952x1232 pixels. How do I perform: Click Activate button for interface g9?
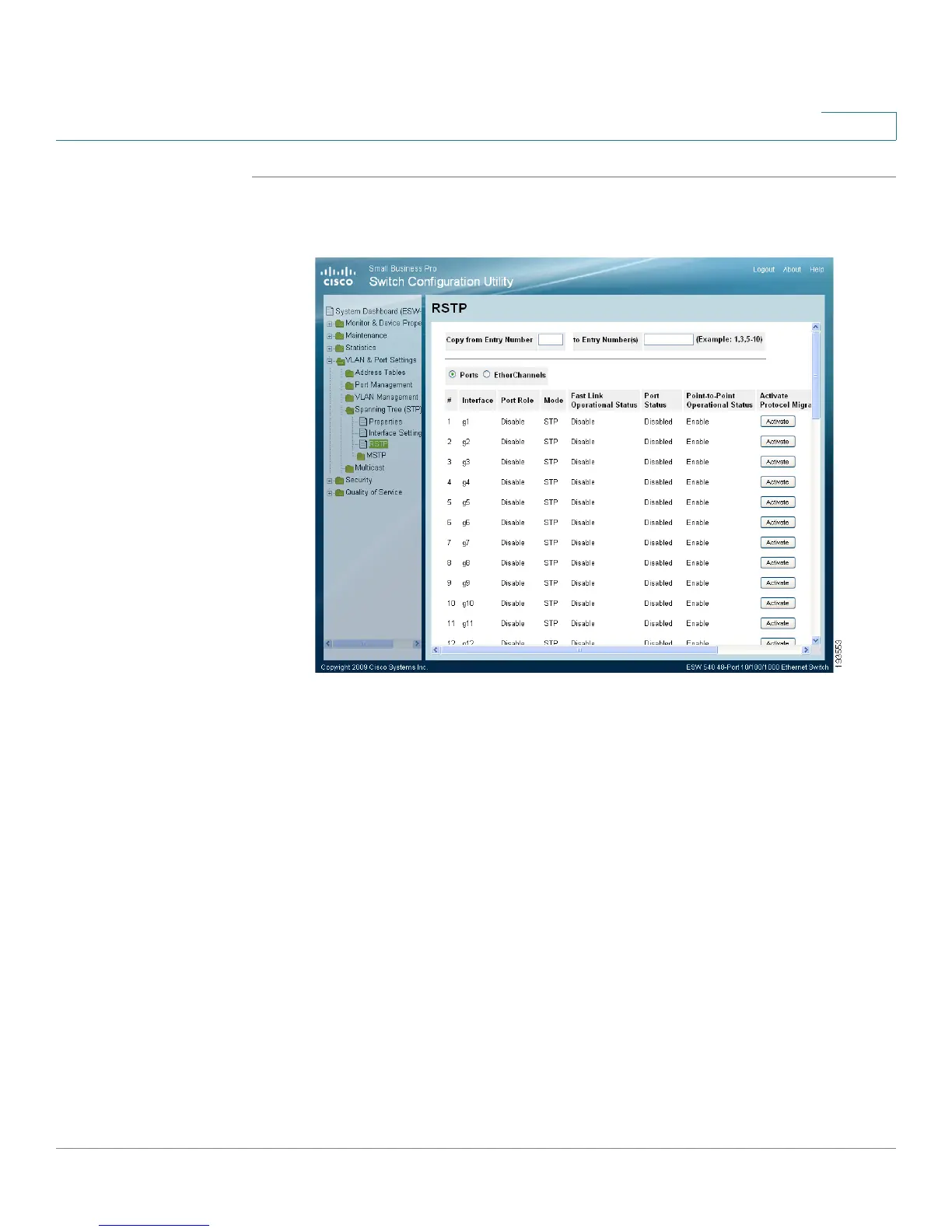[778, 583]
